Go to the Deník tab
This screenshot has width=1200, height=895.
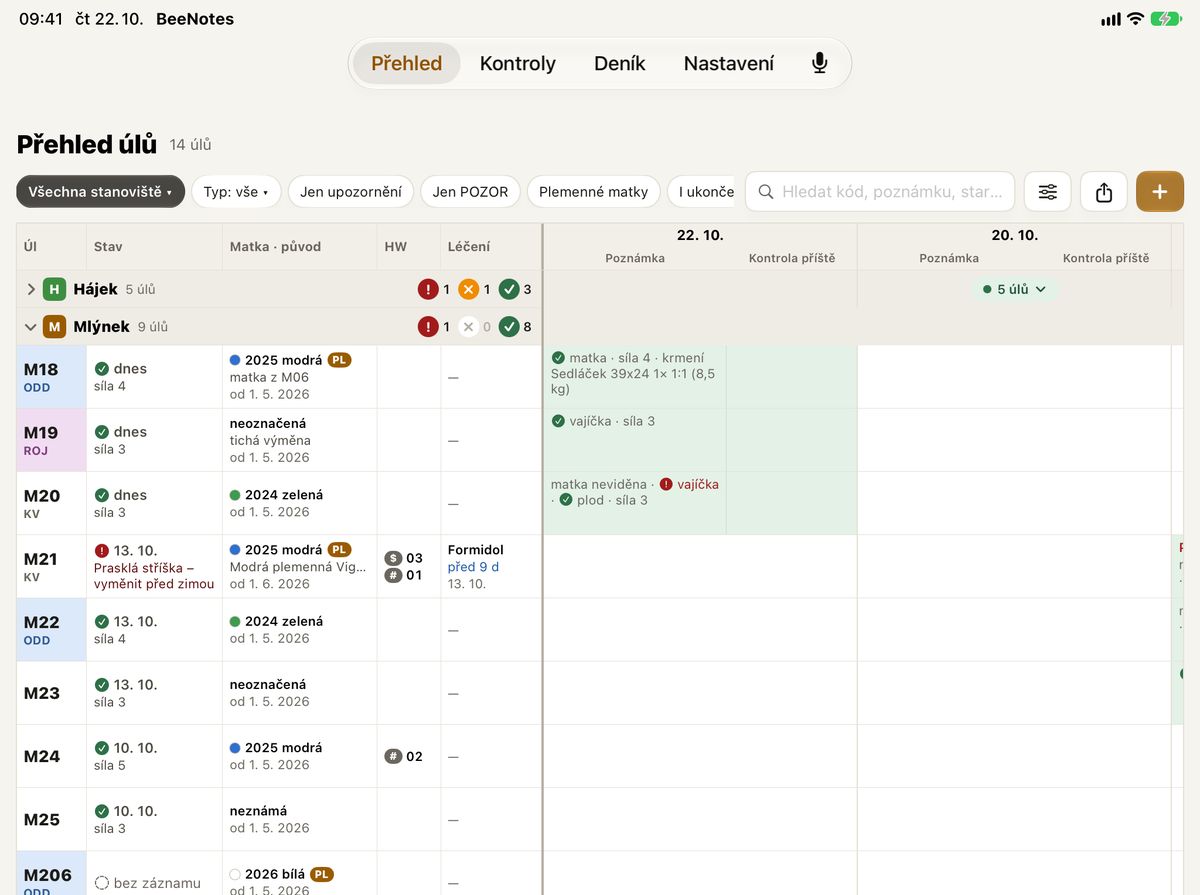pos(620,63)
